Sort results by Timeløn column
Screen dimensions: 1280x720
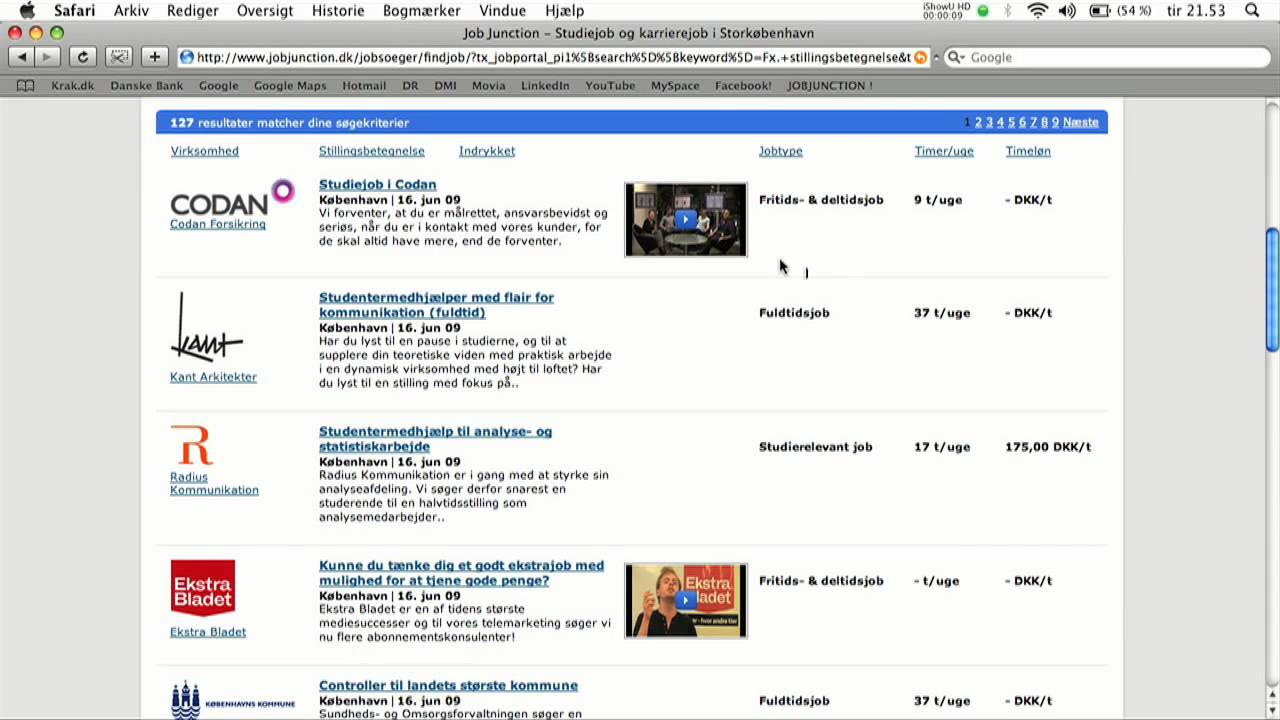coord(1028,151)
